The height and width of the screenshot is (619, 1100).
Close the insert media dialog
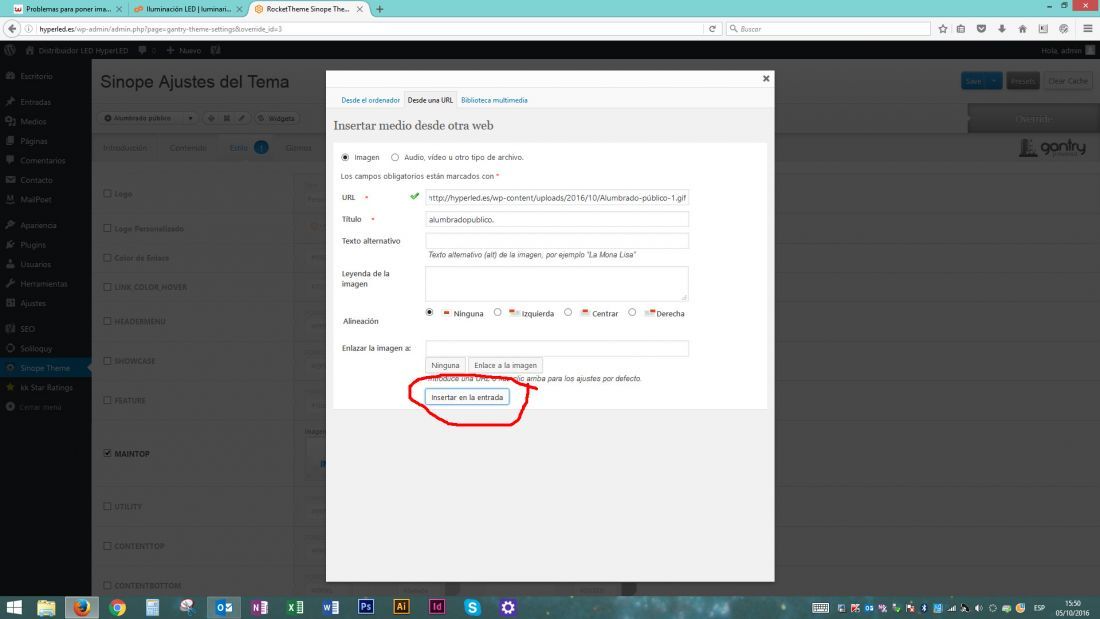tap(766, 79)
